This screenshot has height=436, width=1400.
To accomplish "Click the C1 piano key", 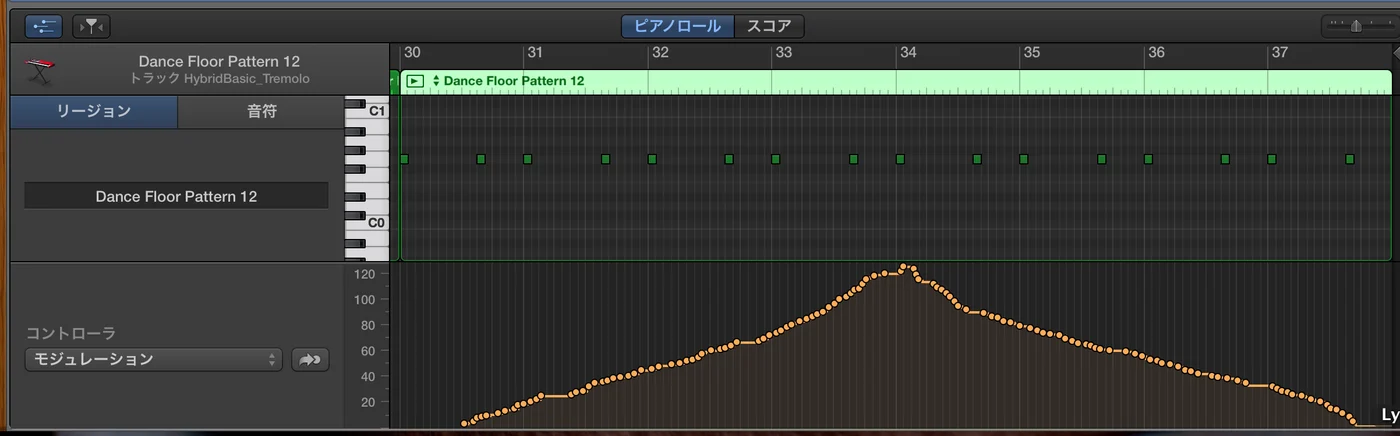I will pyautogui.click(x=367, y=111).
